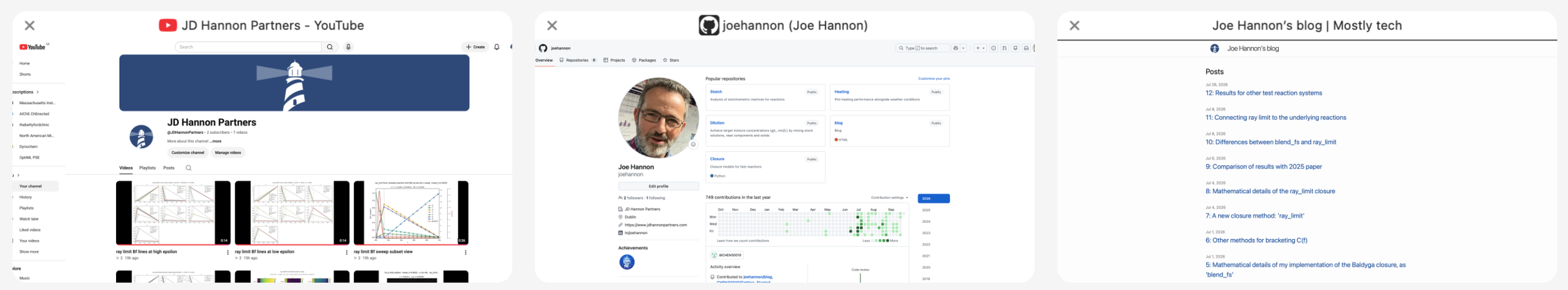1568x290 pixels.
Task: Click 'Show more' in the YouTube sidebar
Action: (x=29, y=252)
